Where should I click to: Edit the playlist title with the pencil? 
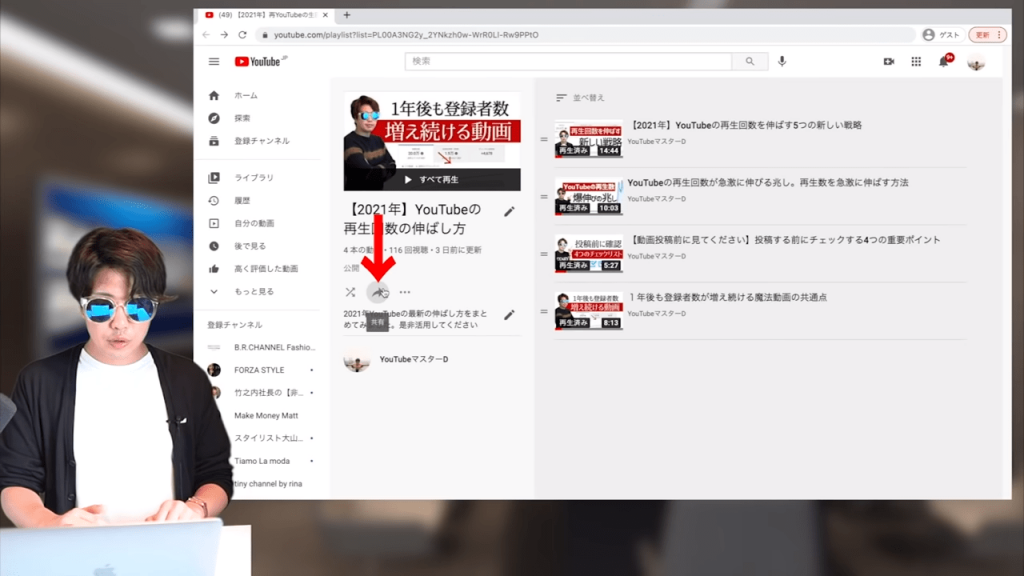tap(509, 211)
